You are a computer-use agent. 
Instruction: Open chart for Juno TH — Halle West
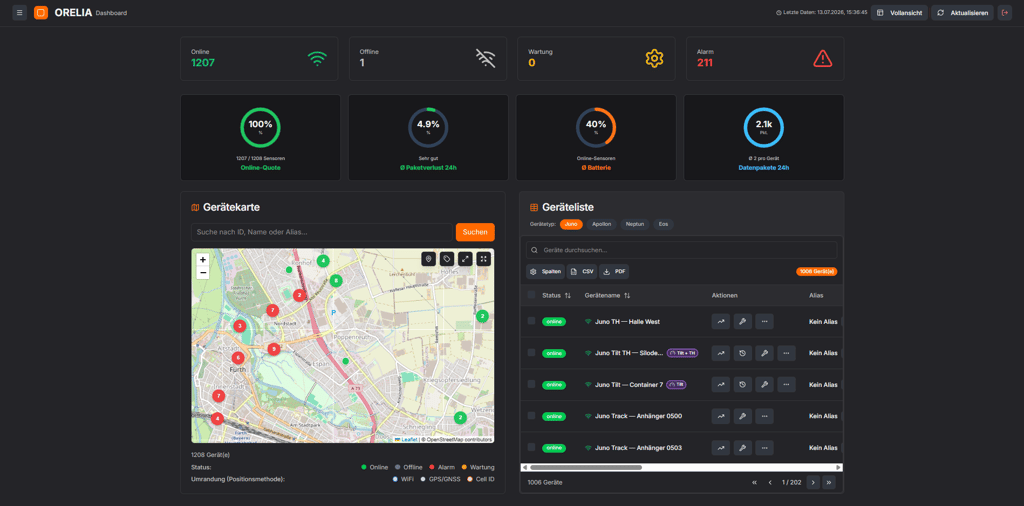point(720,321)
